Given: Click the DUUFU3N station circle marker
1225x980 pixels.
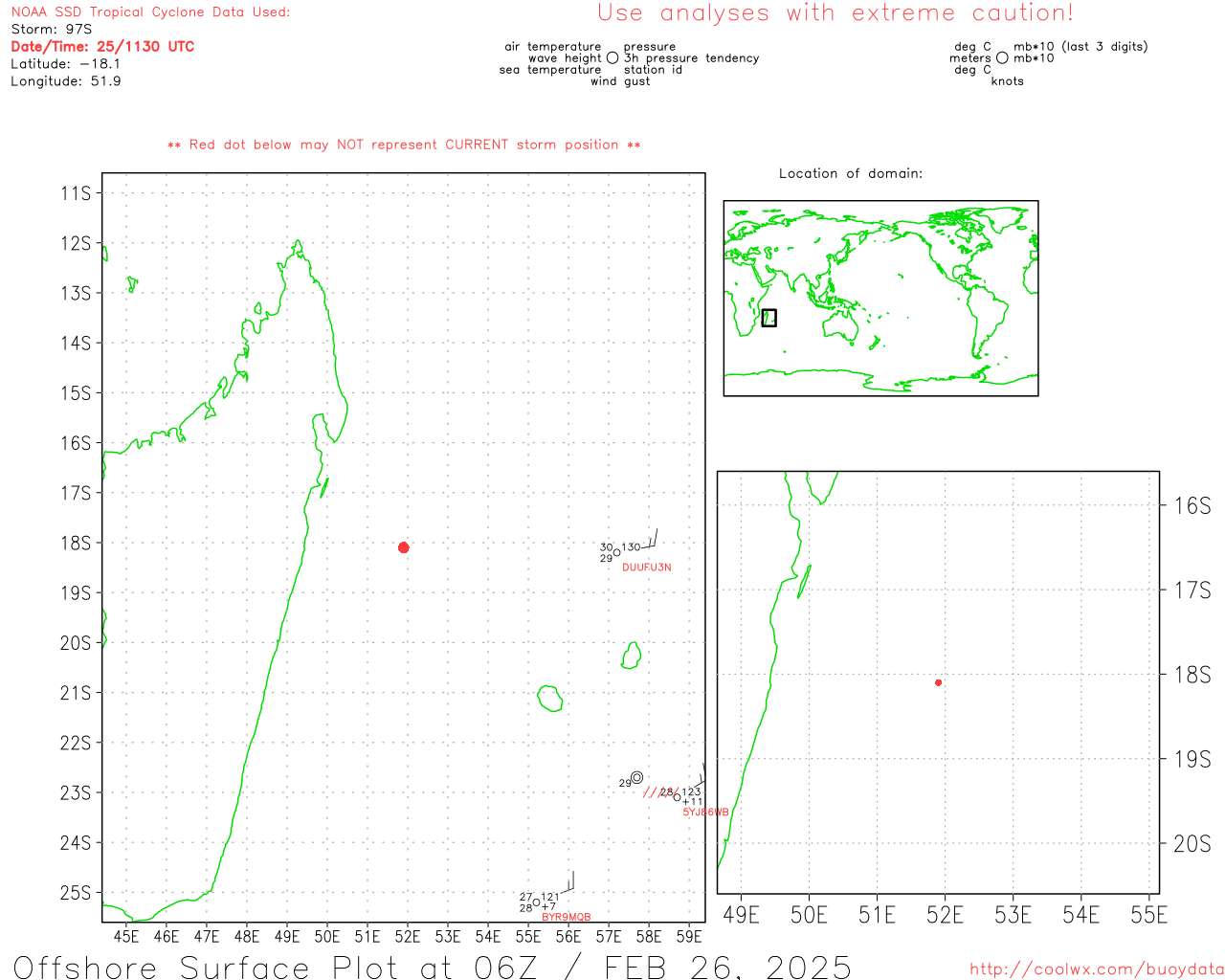Looking at the screenshot, I should [616, 552].
